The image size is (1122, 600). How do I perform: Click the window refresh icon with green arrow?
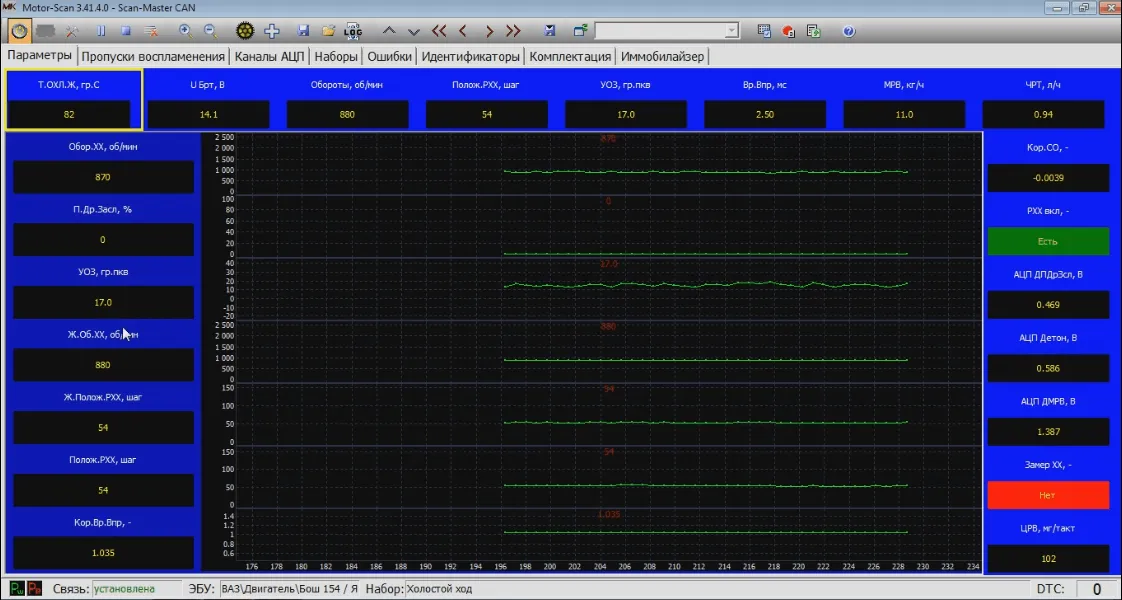580,31
